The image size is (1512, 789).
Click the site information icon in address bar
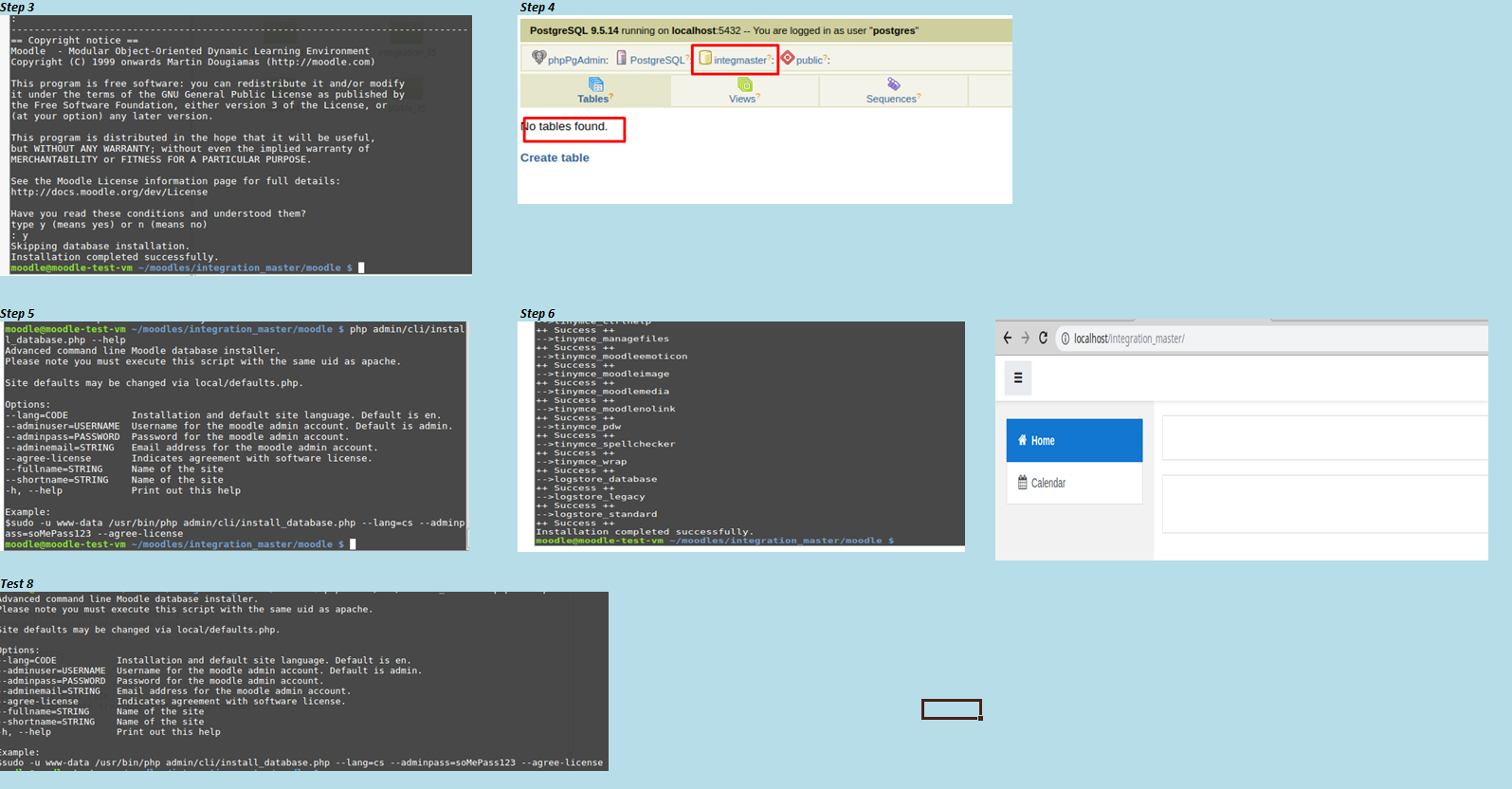[x=1066, y=339]
